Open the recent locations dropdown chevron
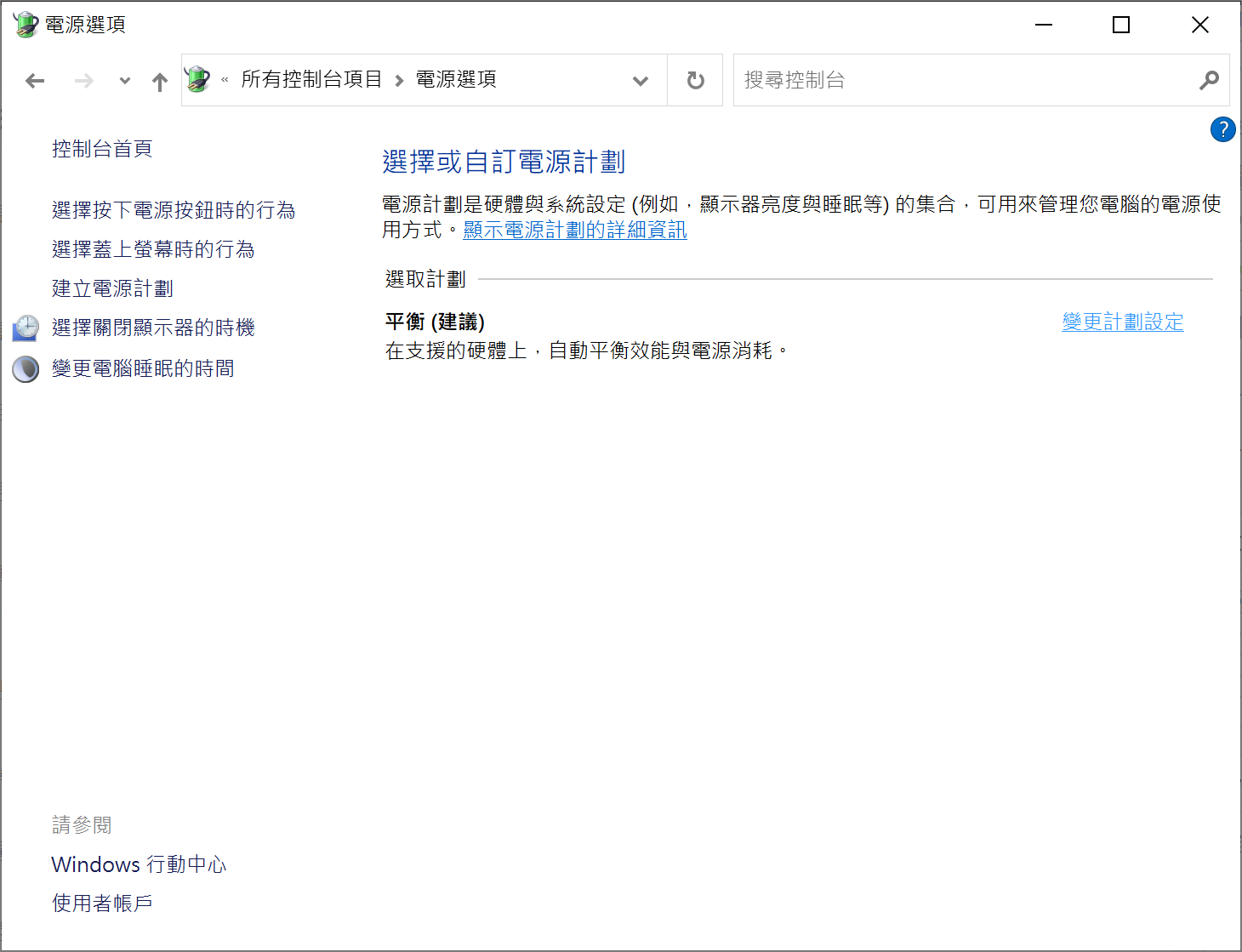 click(x=125, y=81)
